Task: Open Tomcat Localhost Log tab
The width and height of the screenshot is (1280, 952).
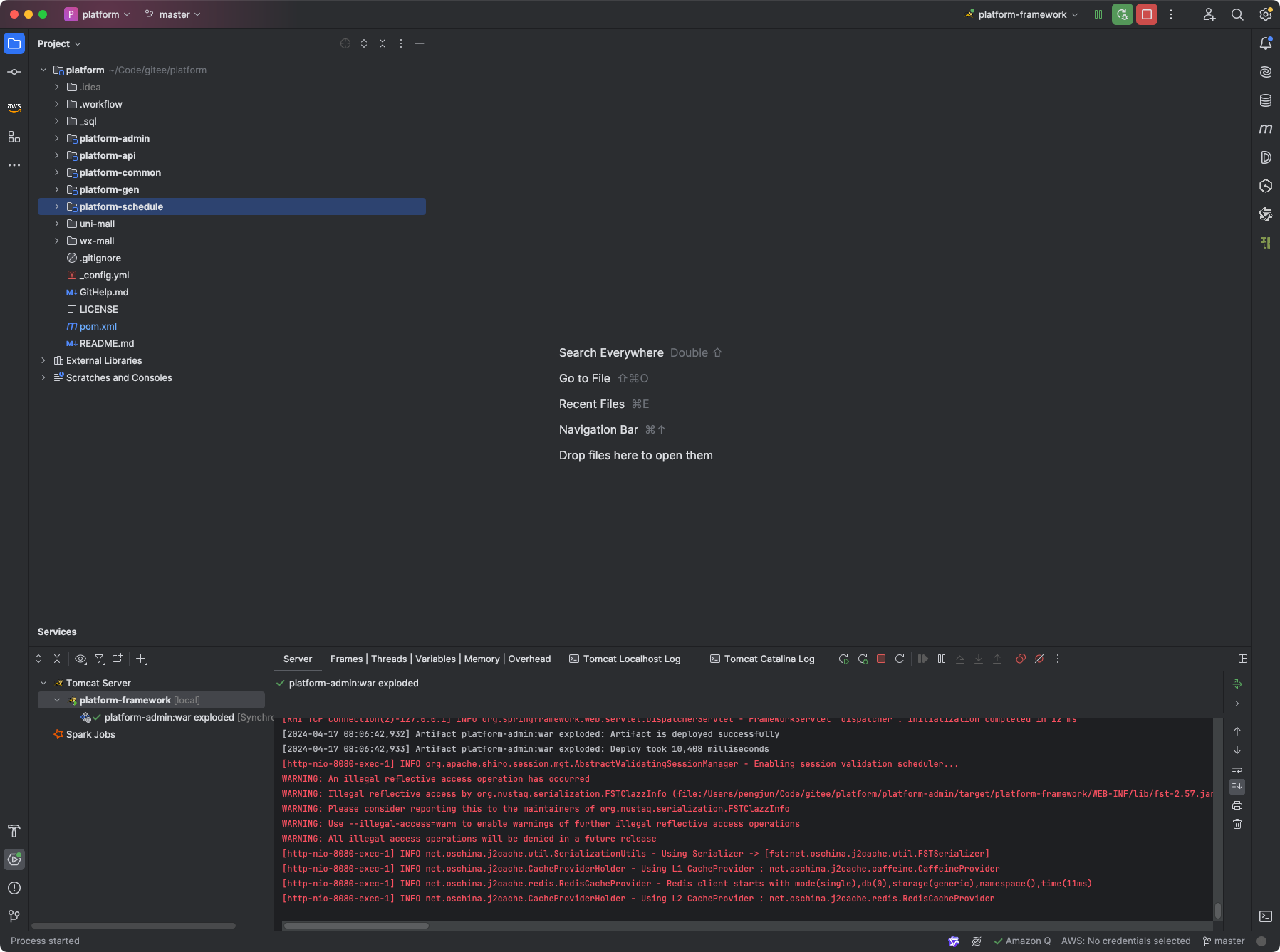Action: [x=625, y=659]
